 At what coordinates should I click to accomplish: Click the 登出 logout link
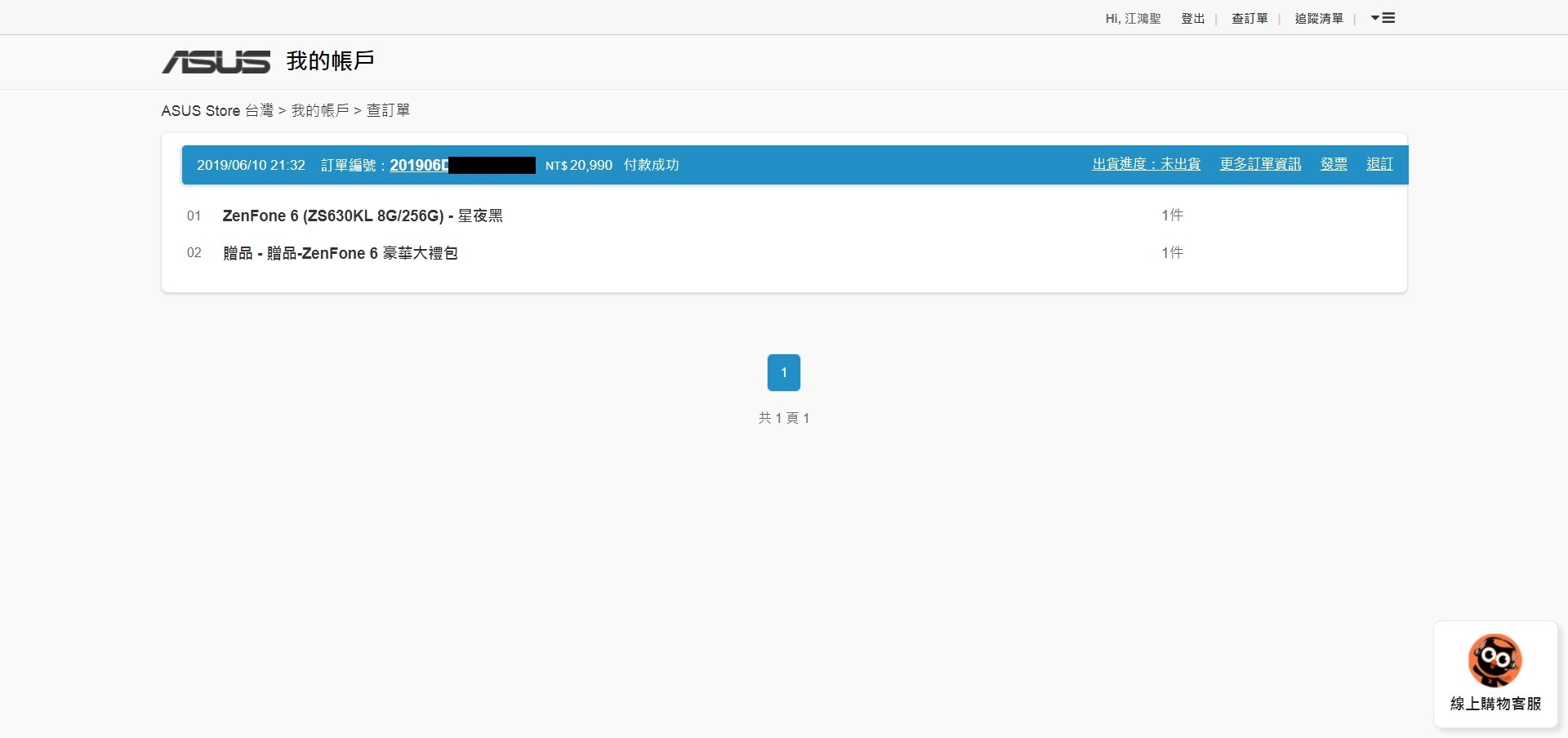(x=1192, y=18)
